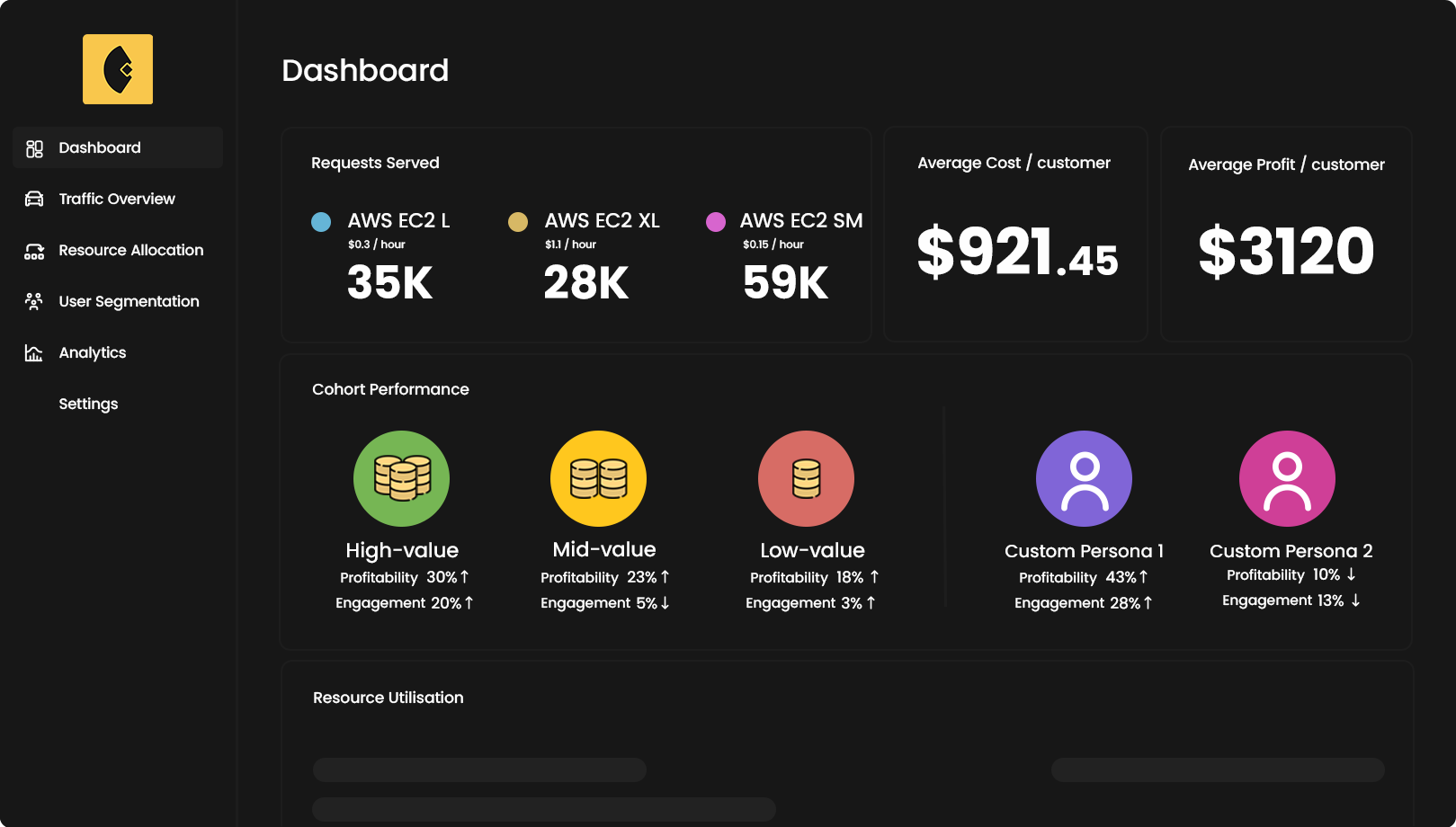This screenshot has width=1456, height=827.
Task: Click the Dashboard grid icon in sidebar
Action: [34, 148]
